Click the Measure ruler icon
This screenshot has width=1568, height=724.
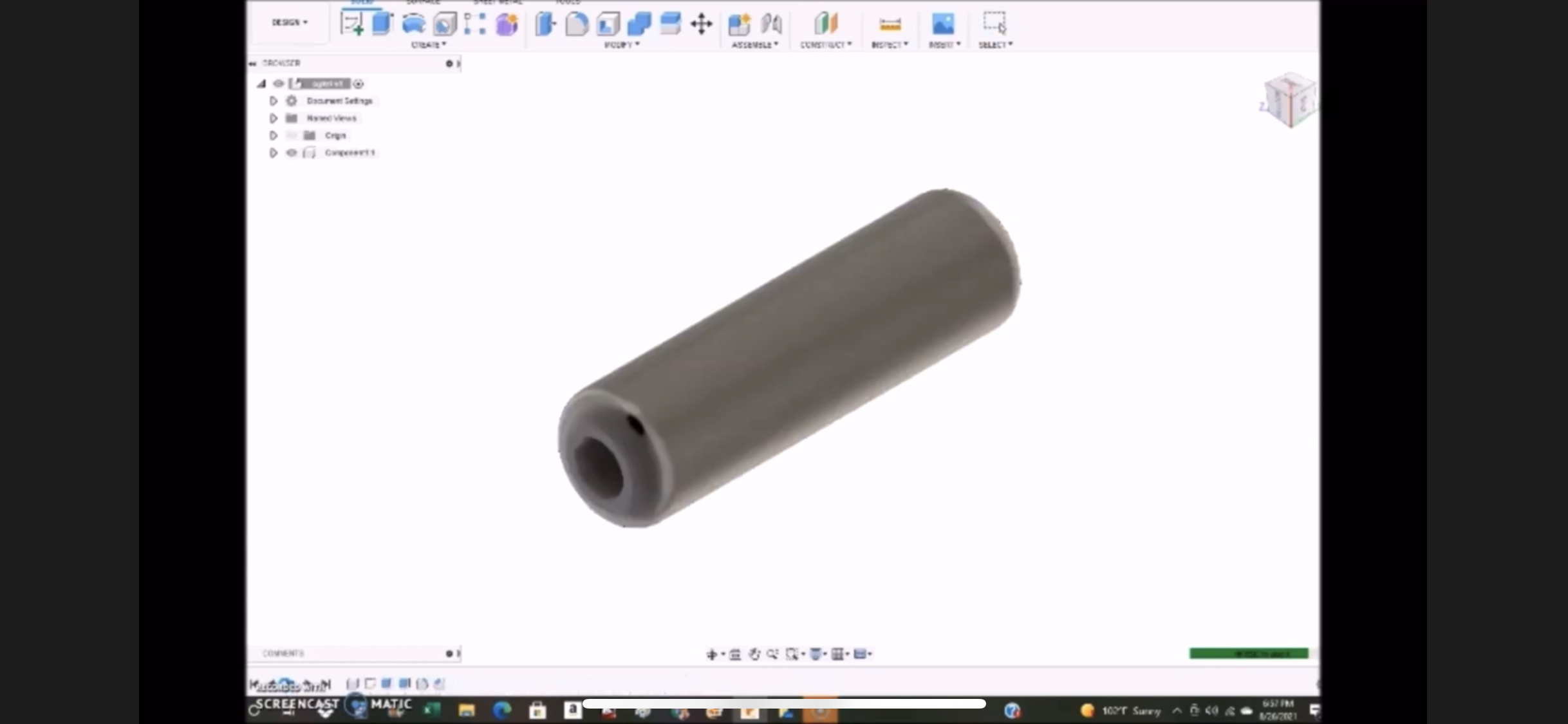coord(890,24)
